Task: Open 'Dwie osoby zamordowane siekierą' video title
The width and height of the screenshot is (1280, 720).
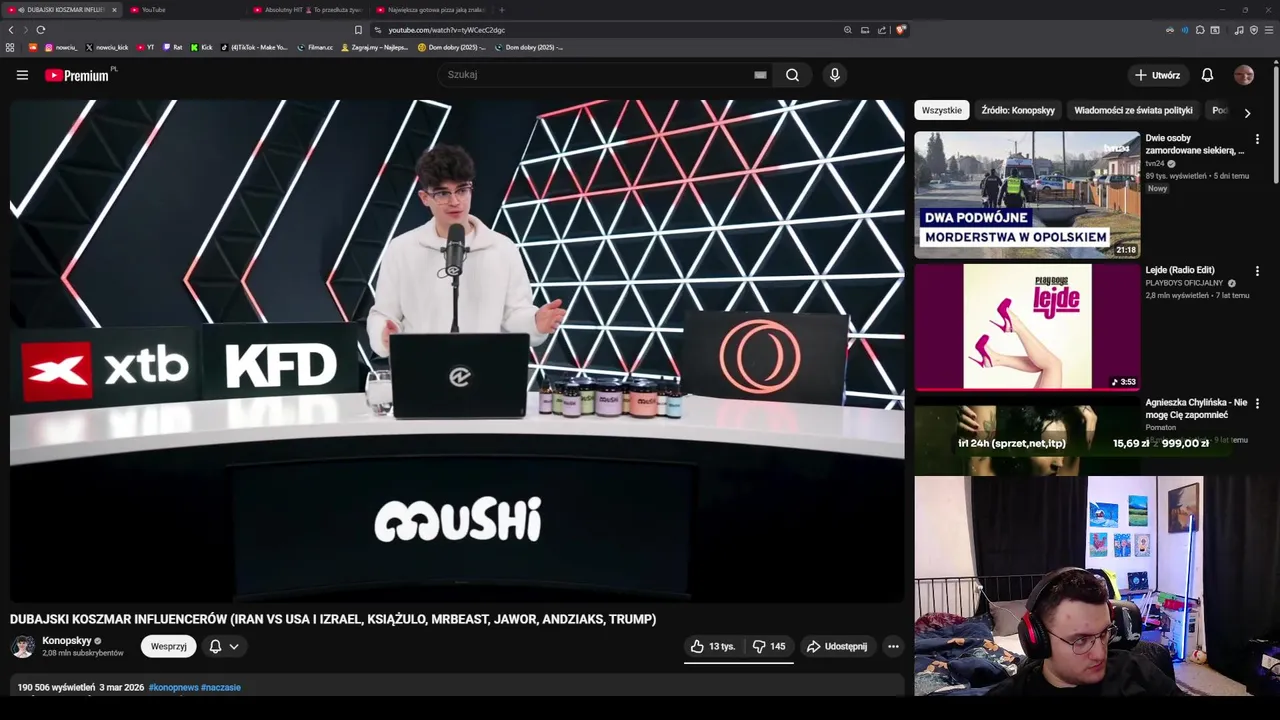Action: click(1195, 145)
